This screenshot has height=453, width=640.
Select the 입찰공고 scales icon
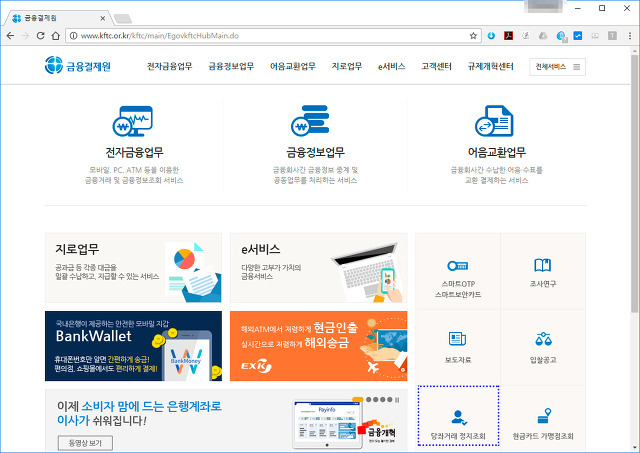click(x=543, y=339)
